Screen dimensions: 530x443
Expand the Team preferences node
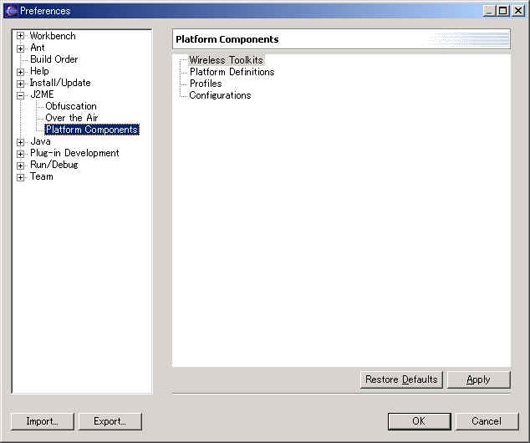pyautogui.click(x=21, y=177)
